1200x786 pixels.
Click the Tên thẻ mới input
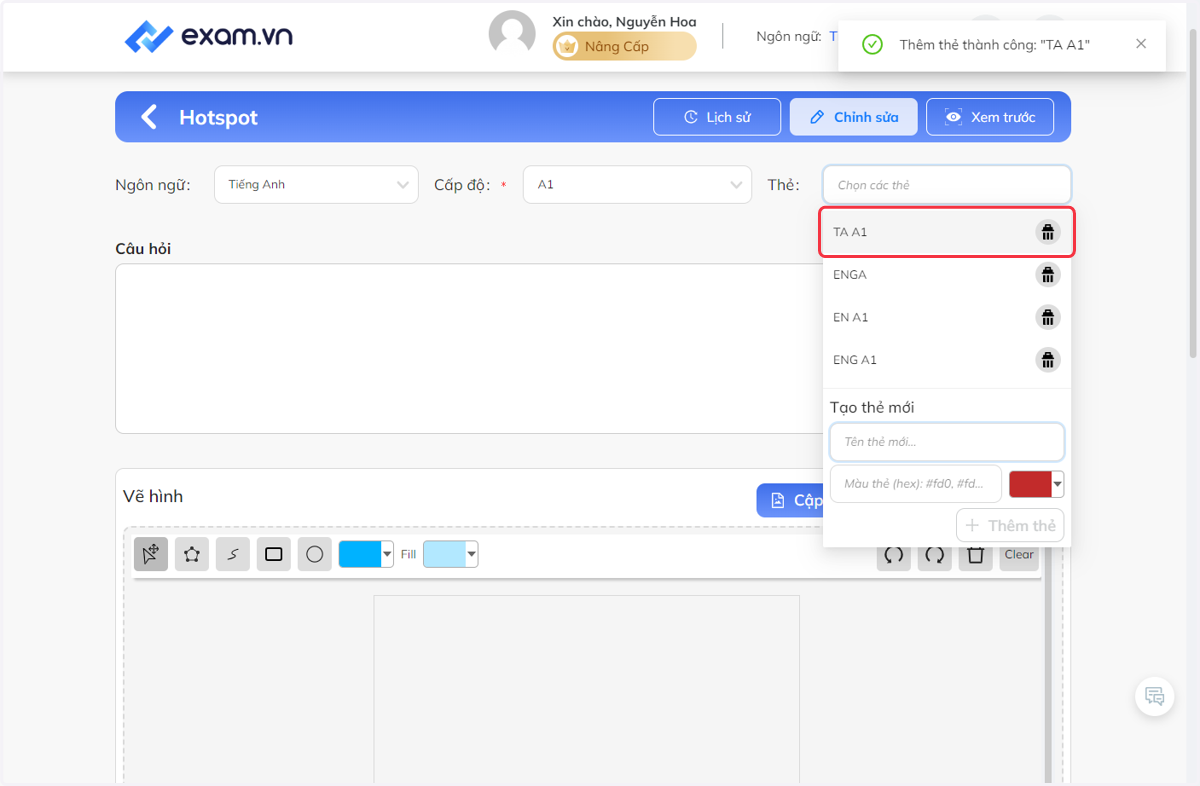coord(947,442)
